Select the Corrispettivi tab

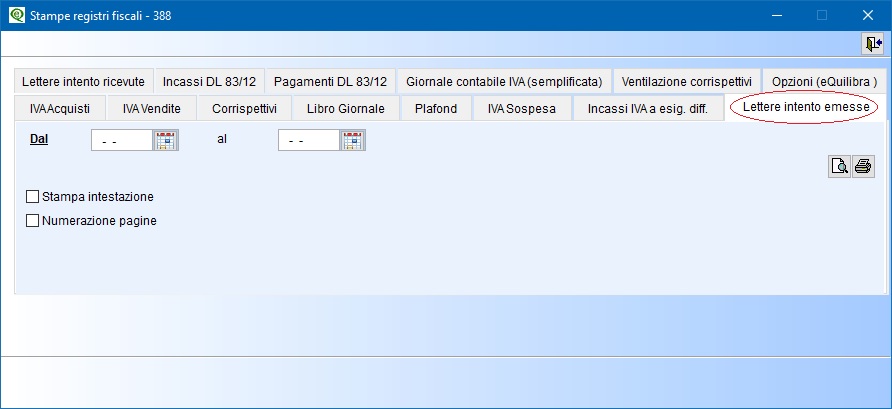(x=244, y=108)
